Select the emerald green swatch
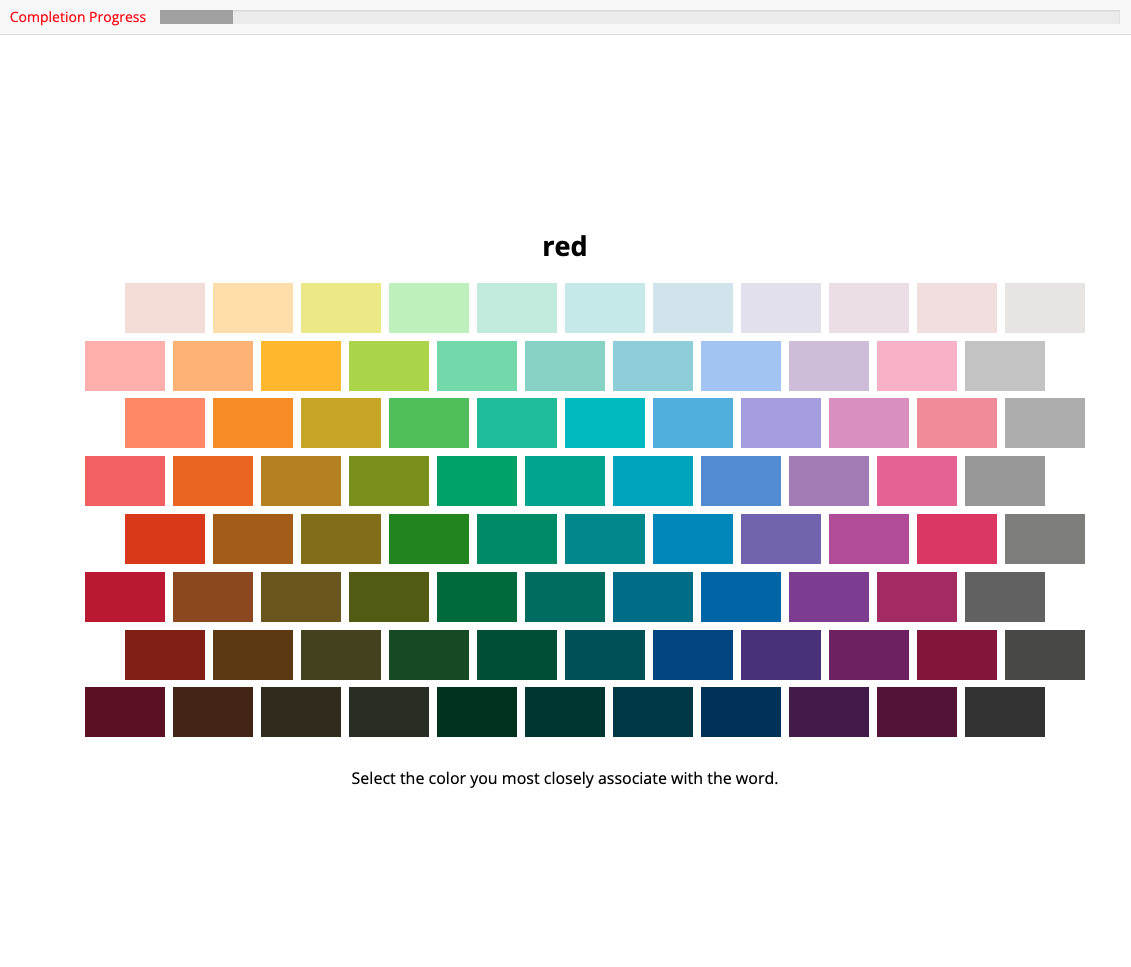The height and width of the screenshot is (967, 1131). [477, 481]
